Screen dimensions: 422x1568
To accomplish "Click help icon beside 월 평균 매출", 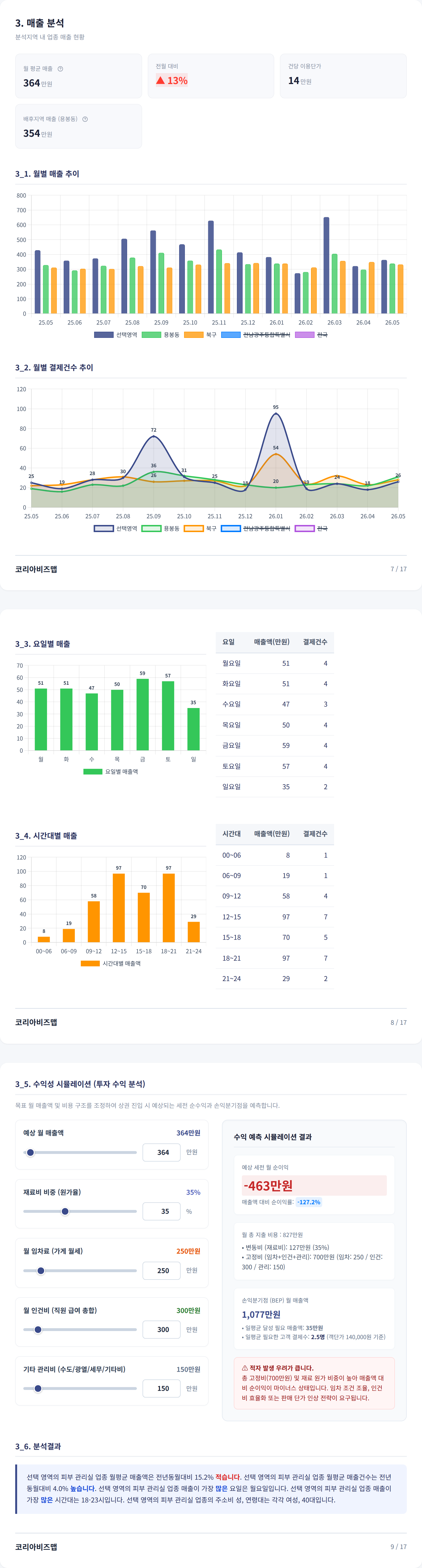I will [x=60, y=69].
